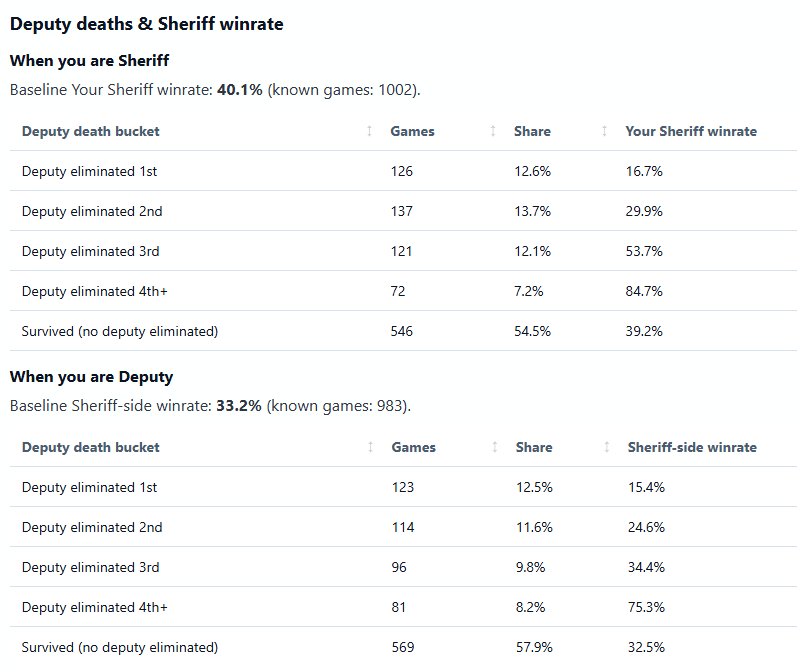
Task: Click sort arrows beside Games in Deputy table
Action: tap(495, 447)
